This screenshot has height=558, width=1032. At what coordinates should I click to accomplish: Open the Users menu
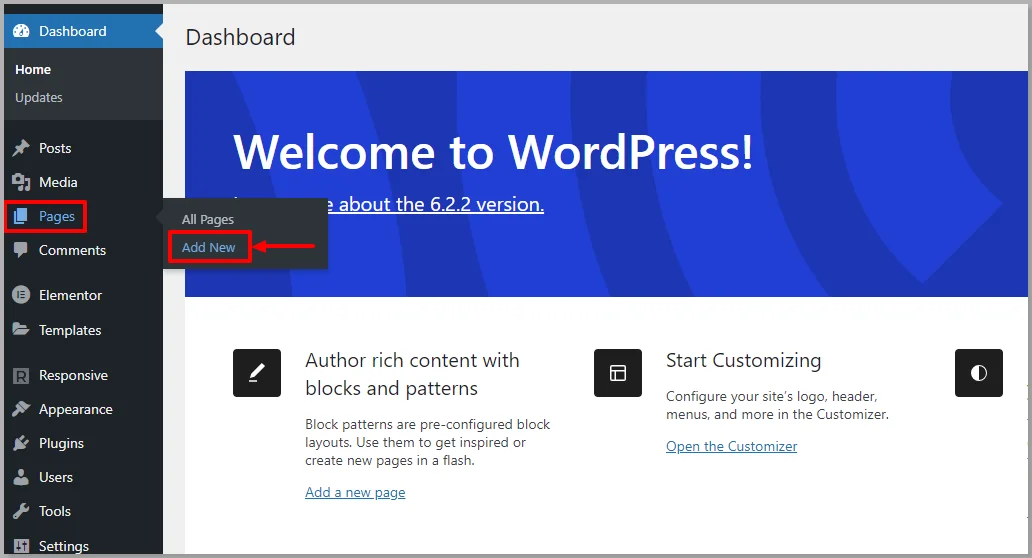[56, 477]
